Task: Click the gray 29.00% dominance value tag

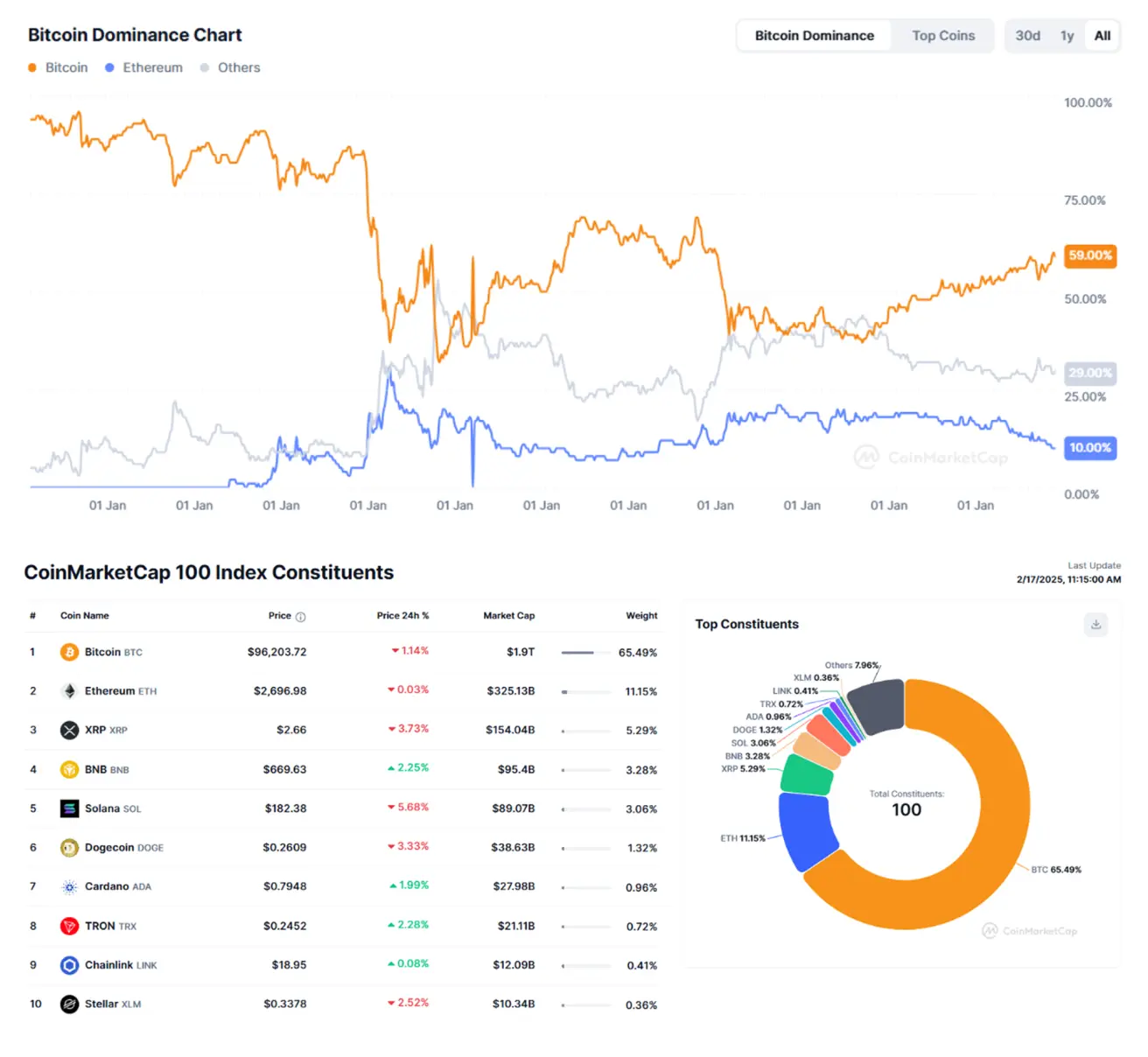Action: click(x=1090, y=373)
